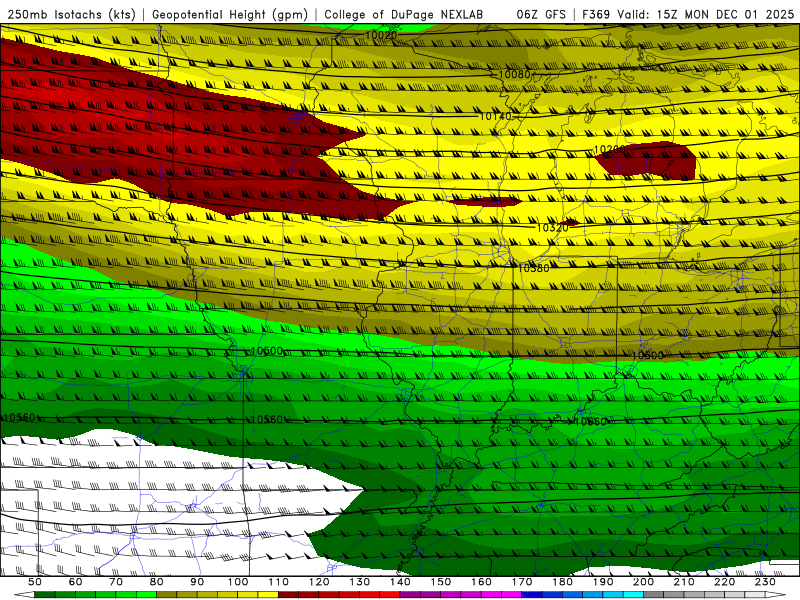Click the 10140 height contour label
The height and width of the screenshot is (600, 800).
(x=495, y=116)
